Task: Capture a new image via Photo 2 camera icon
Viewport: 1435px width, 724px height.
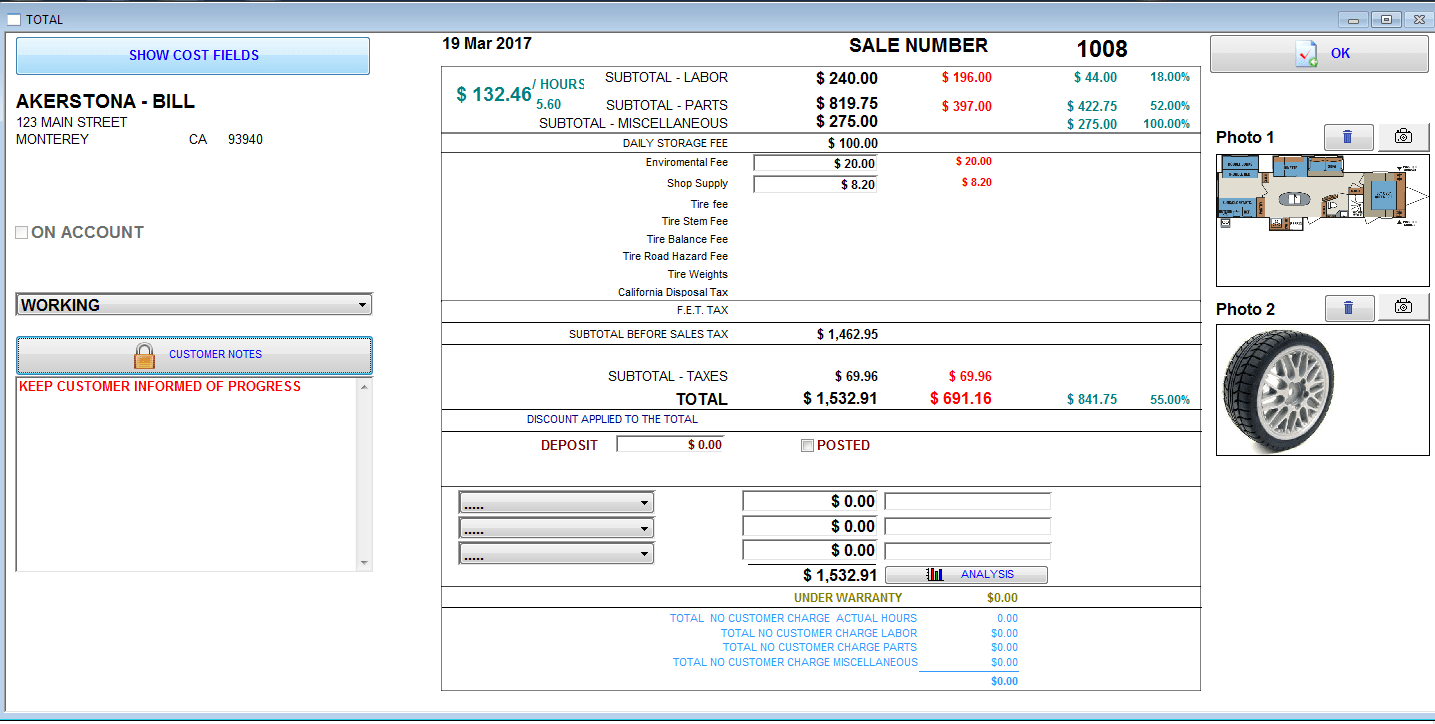Action: (1403, 307)
